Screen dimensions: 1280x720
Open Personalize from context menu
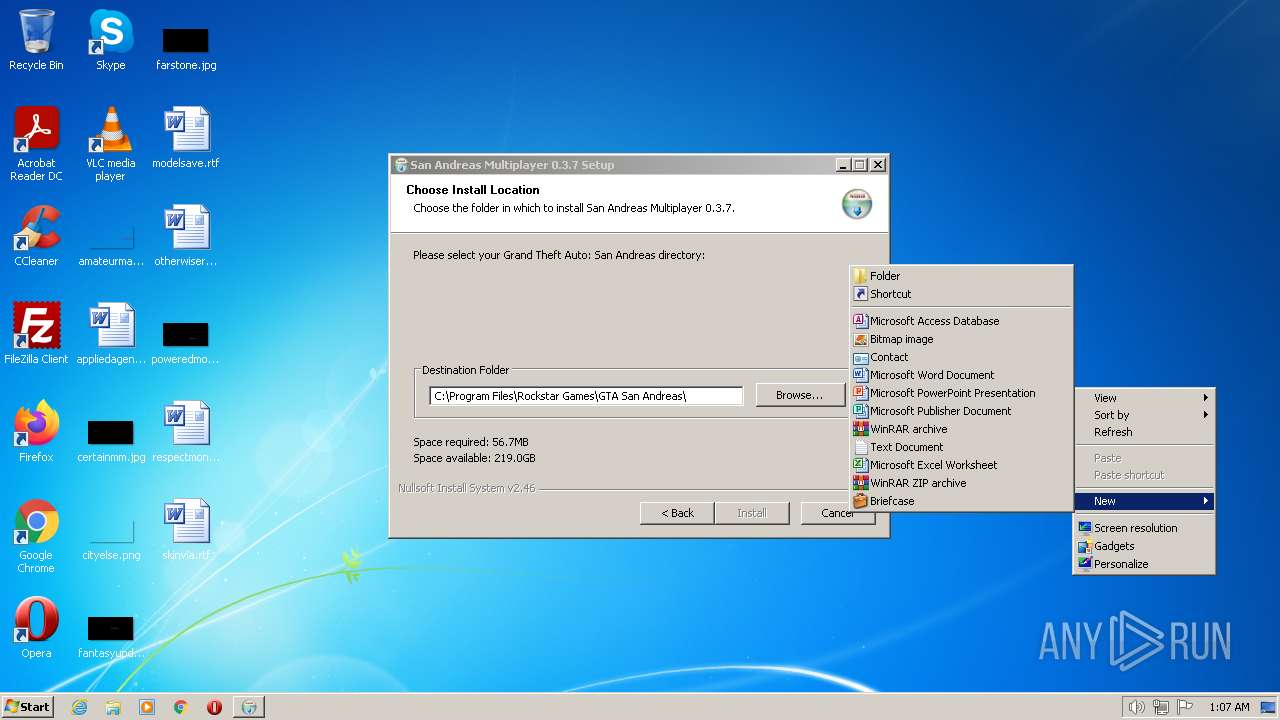click(x=1144, y=564)
